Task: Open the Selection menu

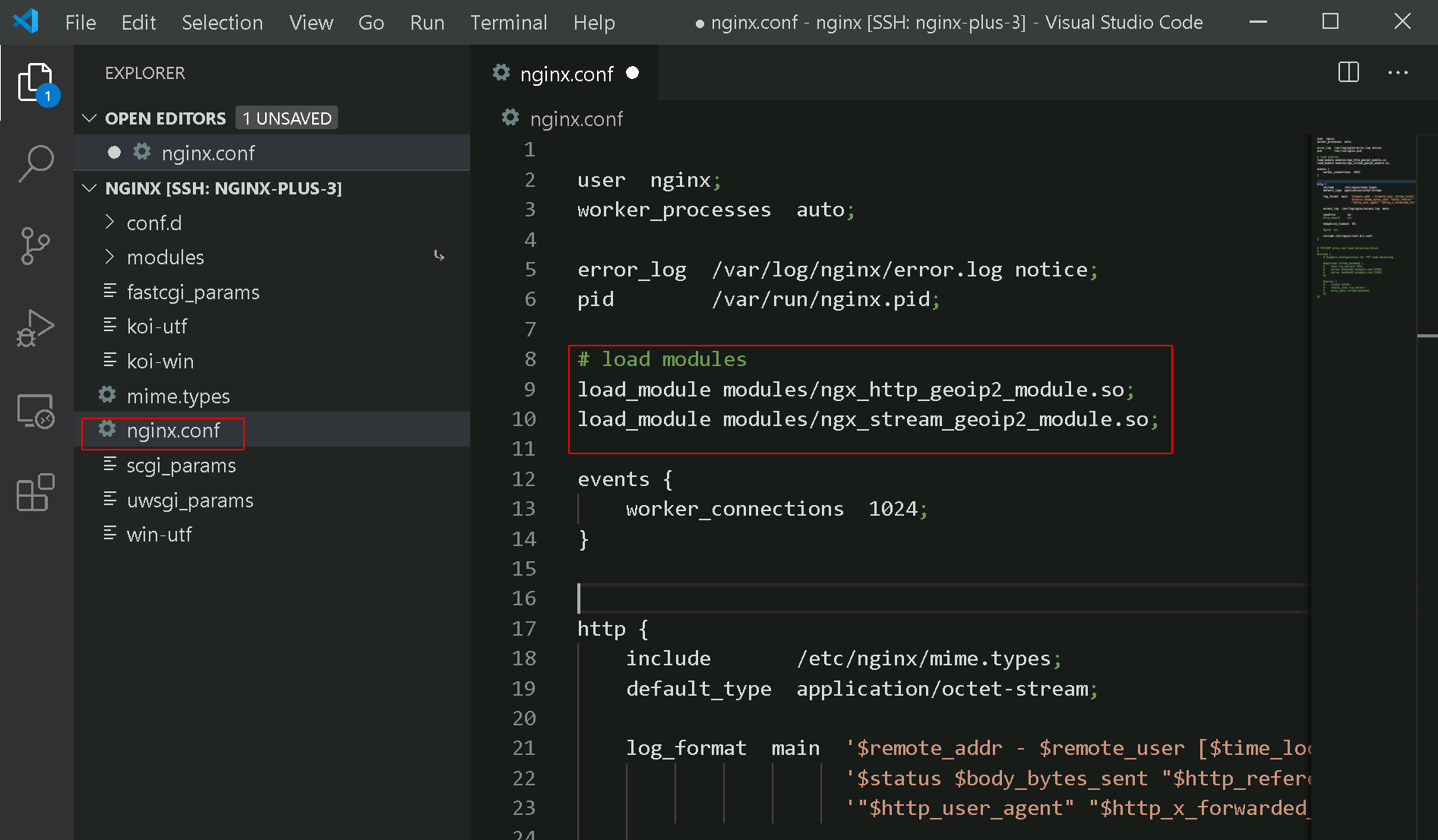Action: tap(222, 23)
